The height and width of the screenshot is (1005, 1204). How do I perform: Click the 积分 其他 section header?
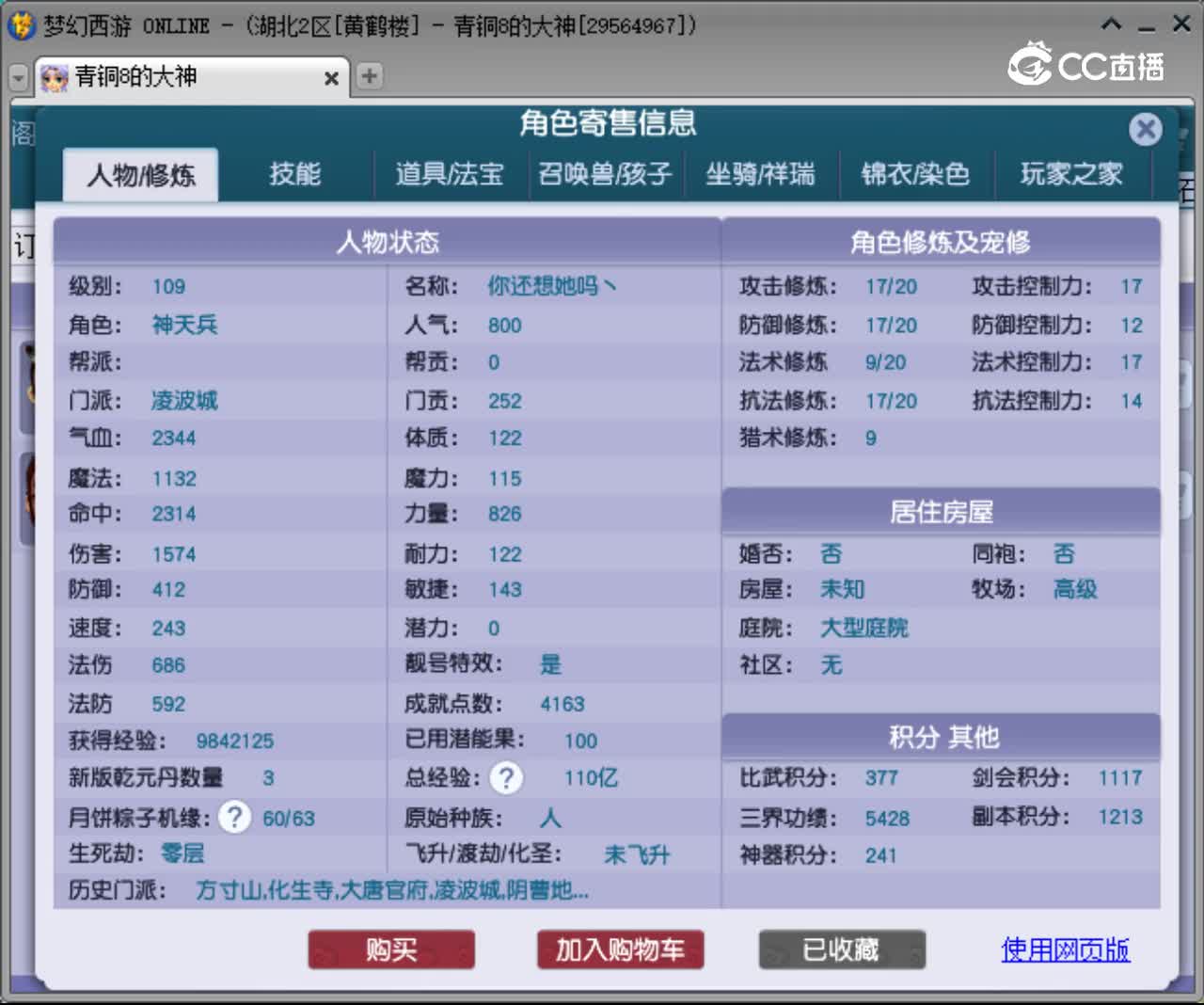pyautogui.click(x=941, y=737)
